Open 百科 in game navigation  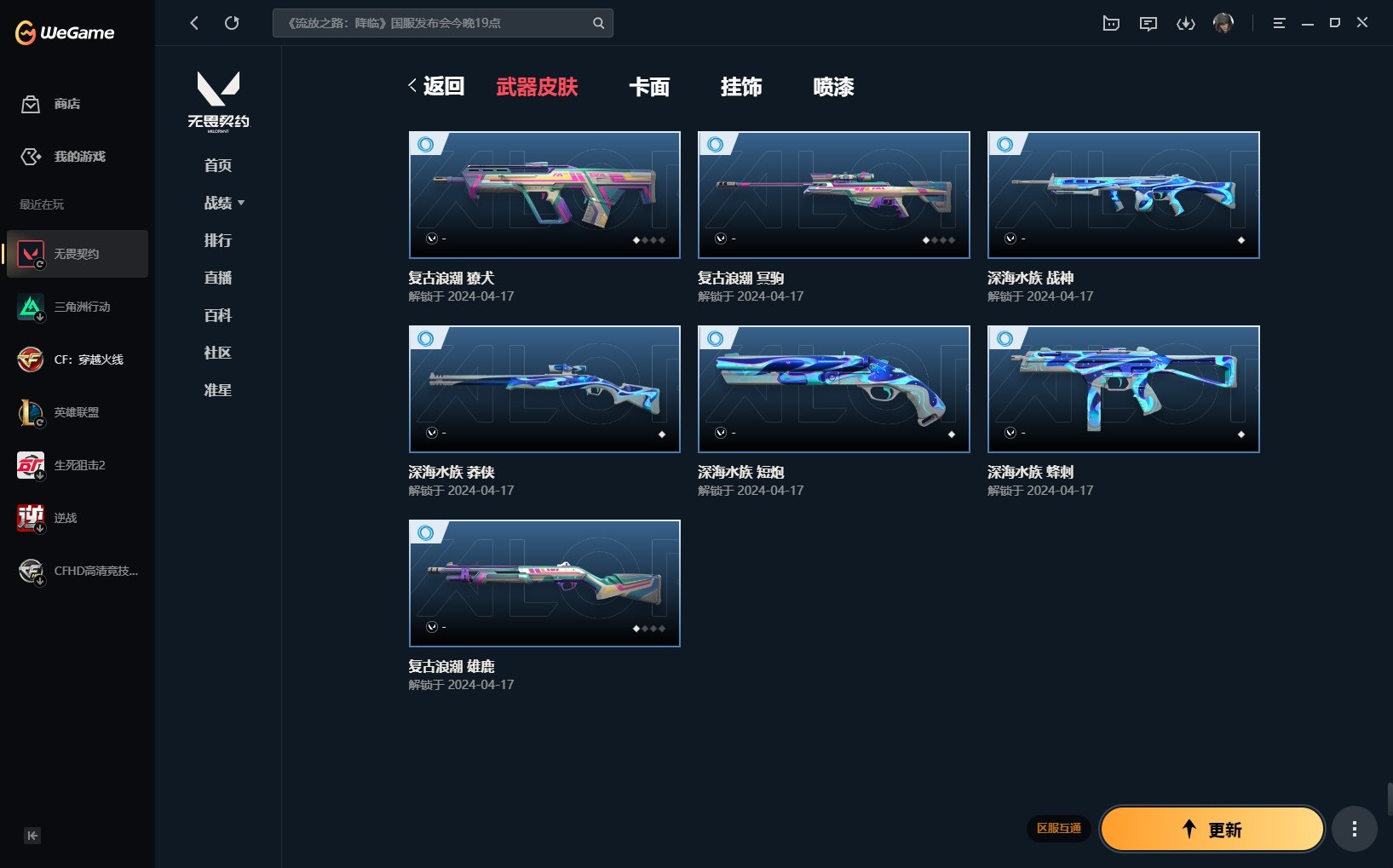[x=218, y=315]
